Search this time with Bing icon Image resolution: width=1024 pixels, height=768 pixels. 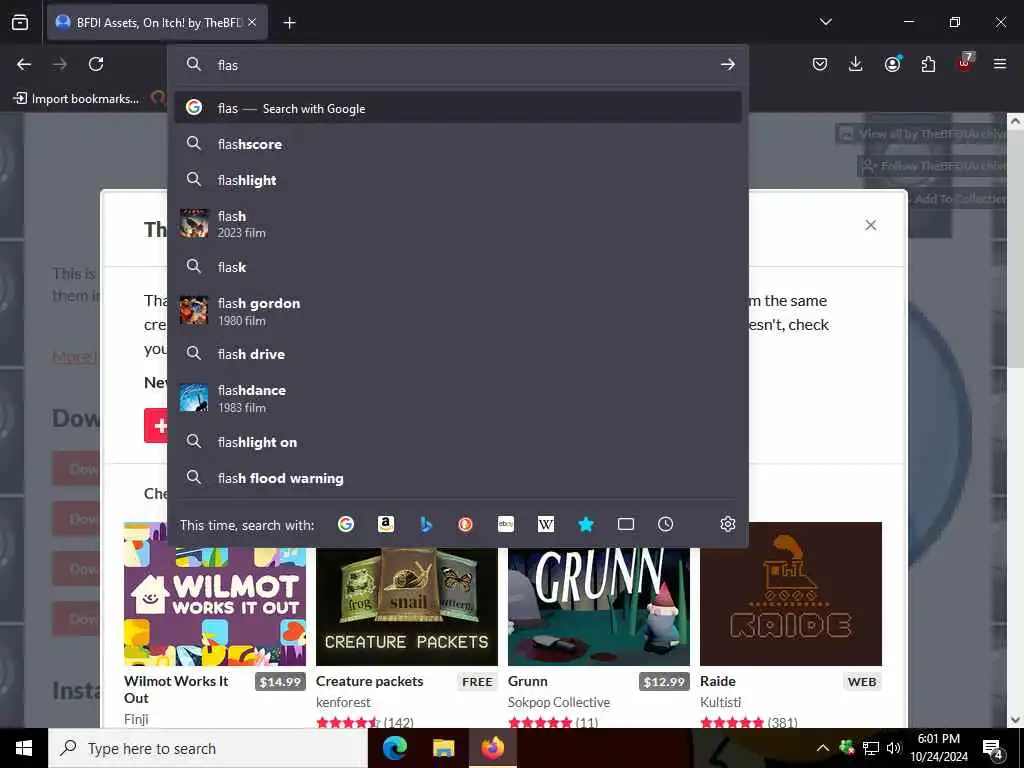point(426,524)
